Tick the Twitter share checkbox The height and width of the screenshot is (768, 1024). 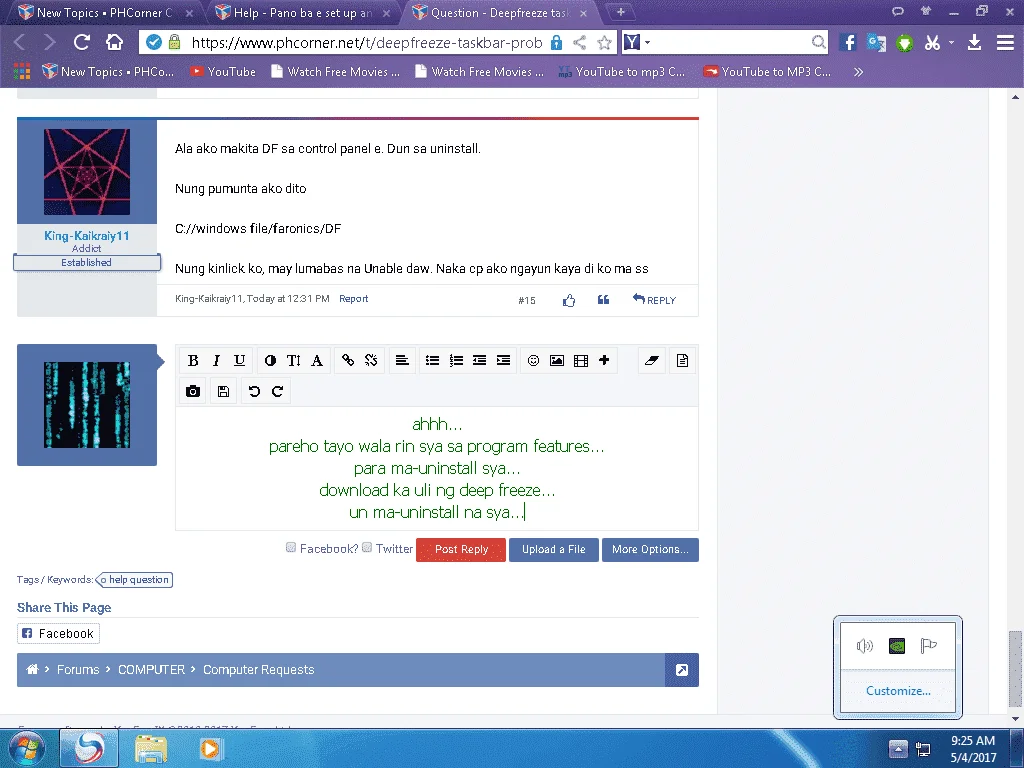367,547
